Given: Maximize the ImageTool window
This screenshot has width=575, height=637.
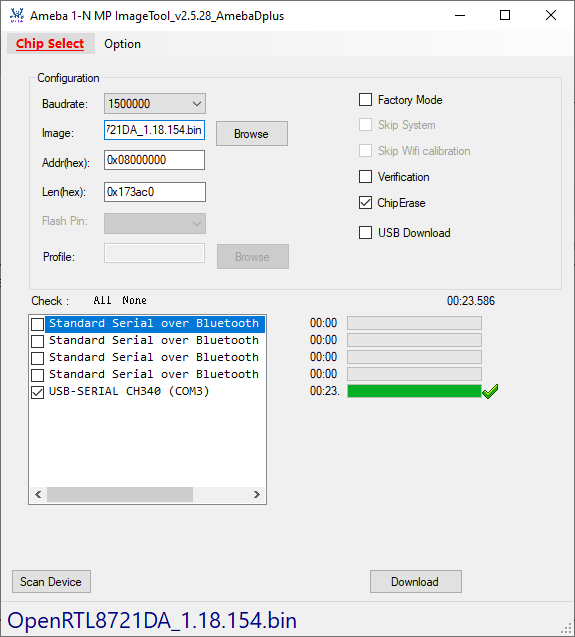Looking at the screenshot, I should tap(505, 15).
